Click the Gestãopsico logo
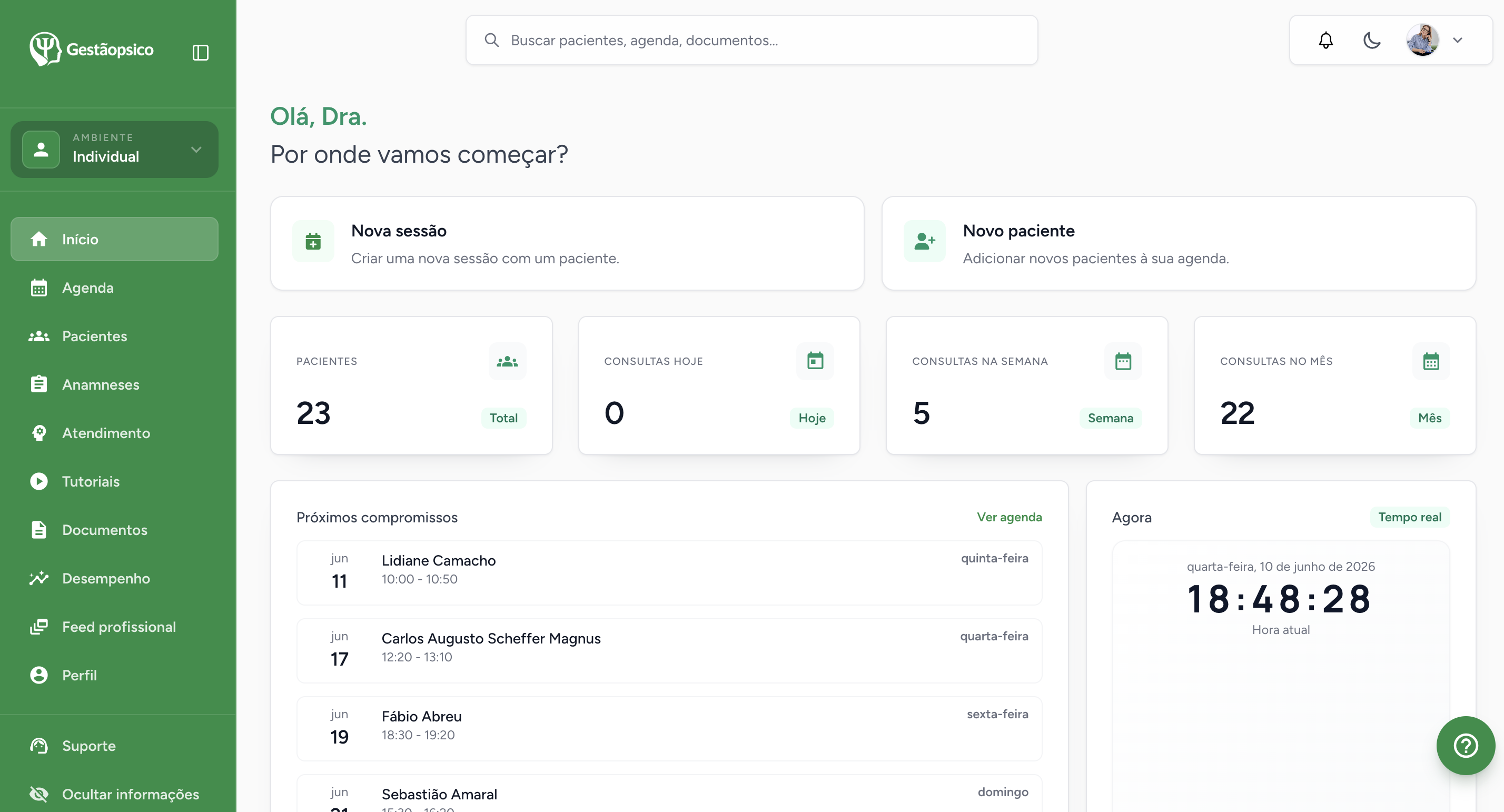1504x812 pixels. [92, 49]
